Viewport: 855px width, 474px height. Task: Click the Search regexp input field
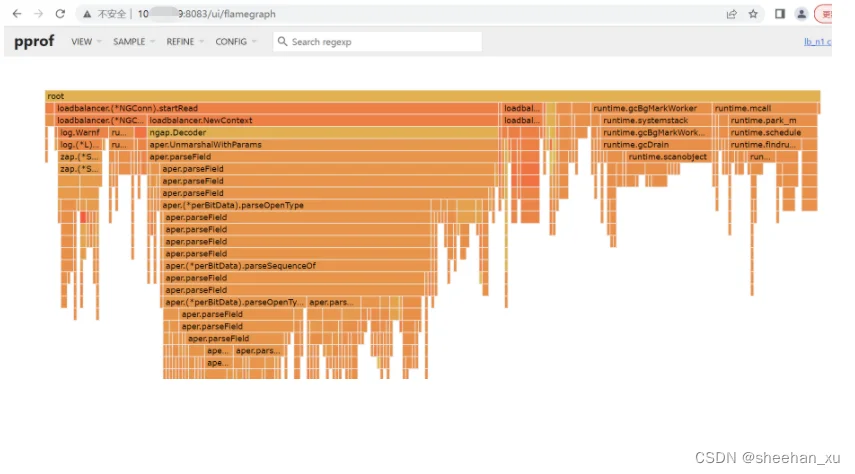(377, 41)
